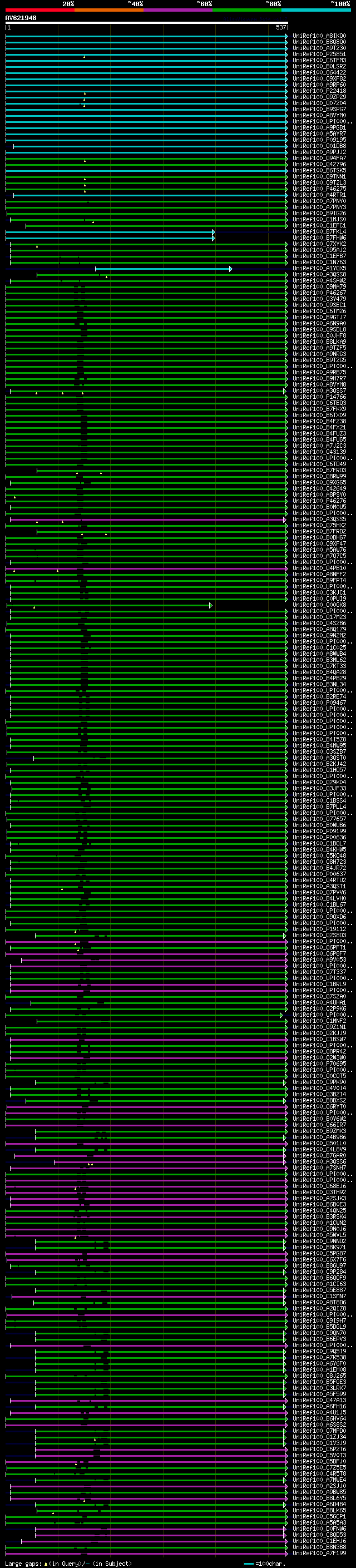Click the UniRef100_Q9SEC1 label
Screen dimensions: 356x1568
click(319, 305)
